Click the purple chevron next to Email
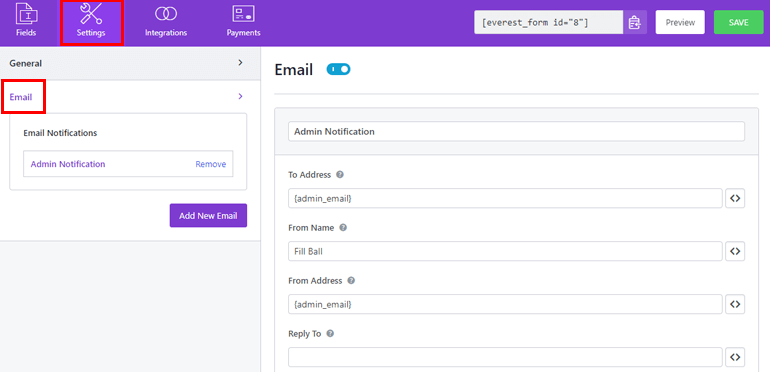770x372 pixels. (240, 97)
